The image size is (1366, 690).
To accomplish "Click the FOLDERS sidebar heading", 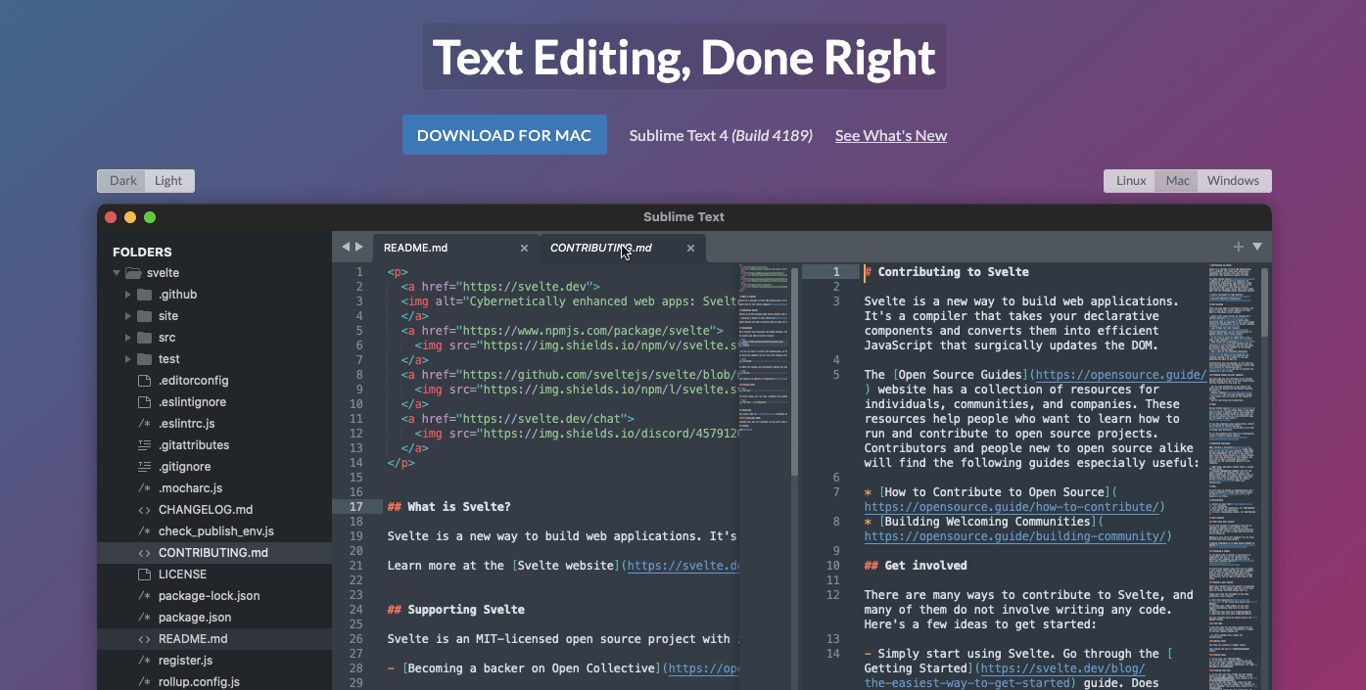I will (x=142, y=252).
